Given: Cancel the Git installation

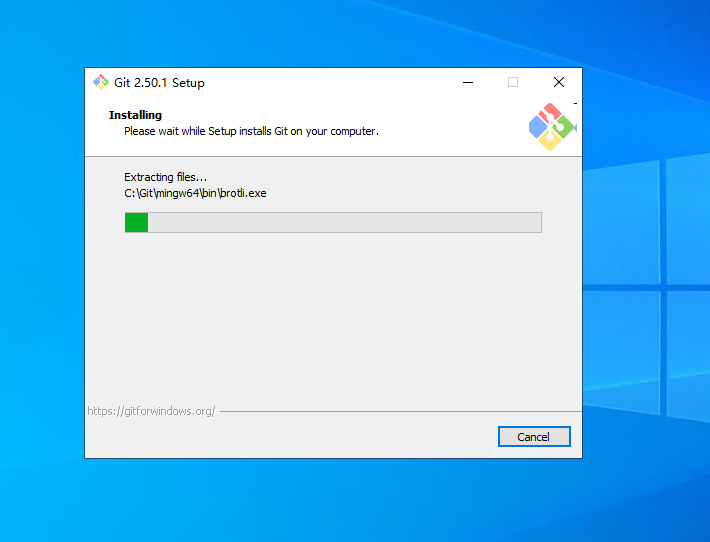Looking at the screenshot, I should pyautogui.click(x=534, y=436).
